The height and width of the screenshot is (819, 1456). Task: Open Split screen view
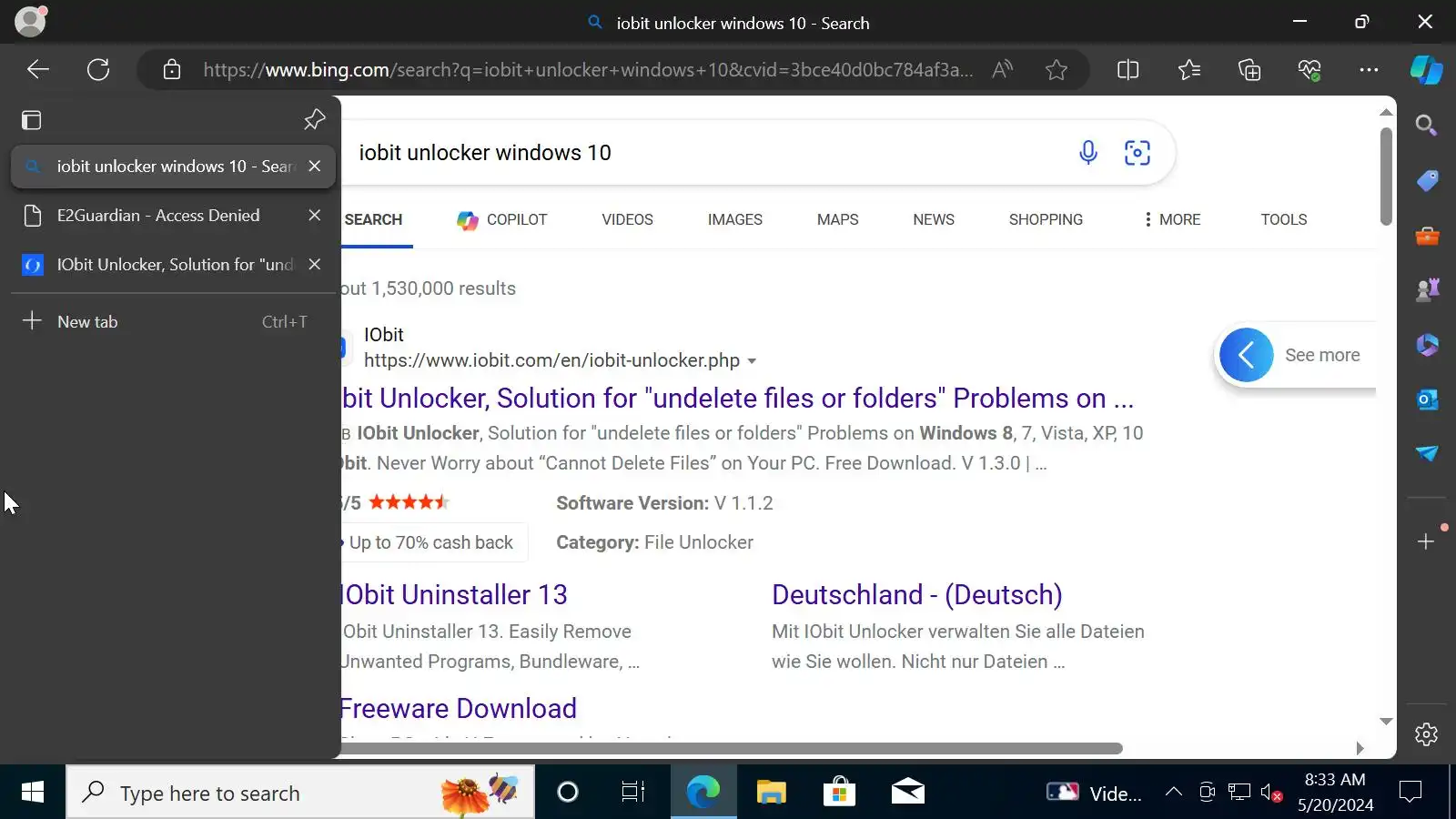click(x=1127, y=69)
